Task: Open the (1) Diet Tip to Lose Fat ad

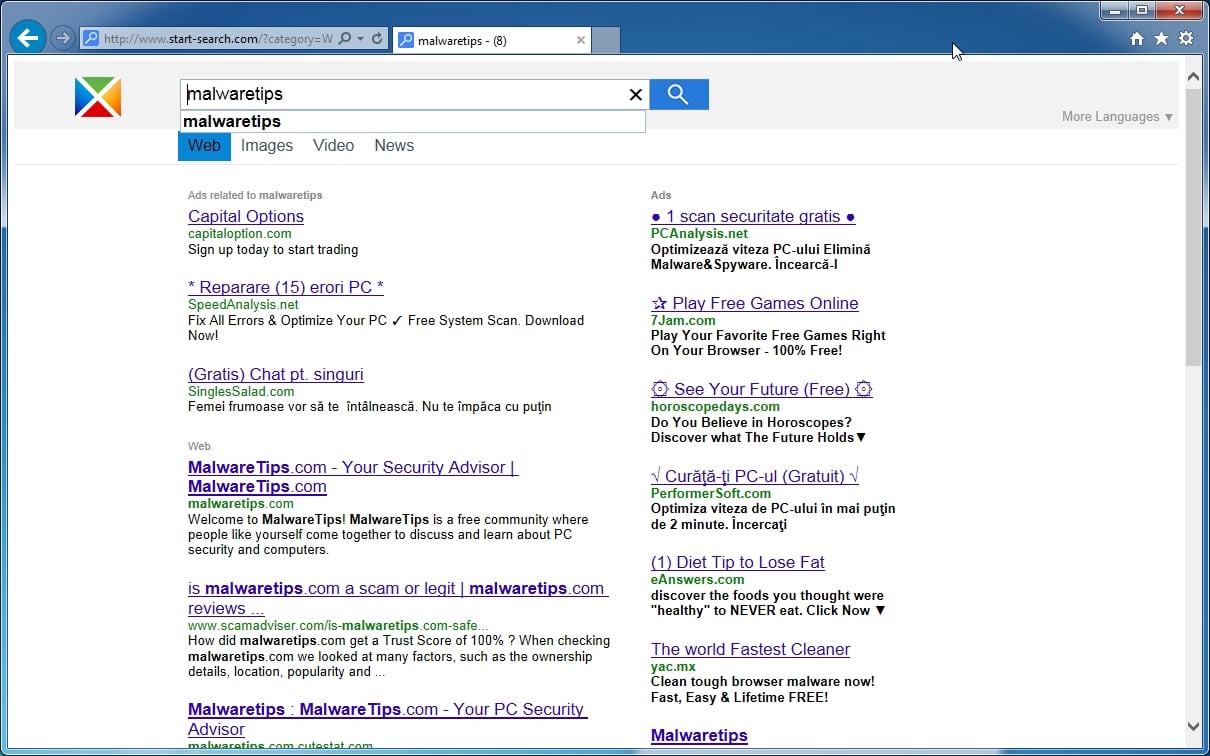Action: click(x=738, y=562)
